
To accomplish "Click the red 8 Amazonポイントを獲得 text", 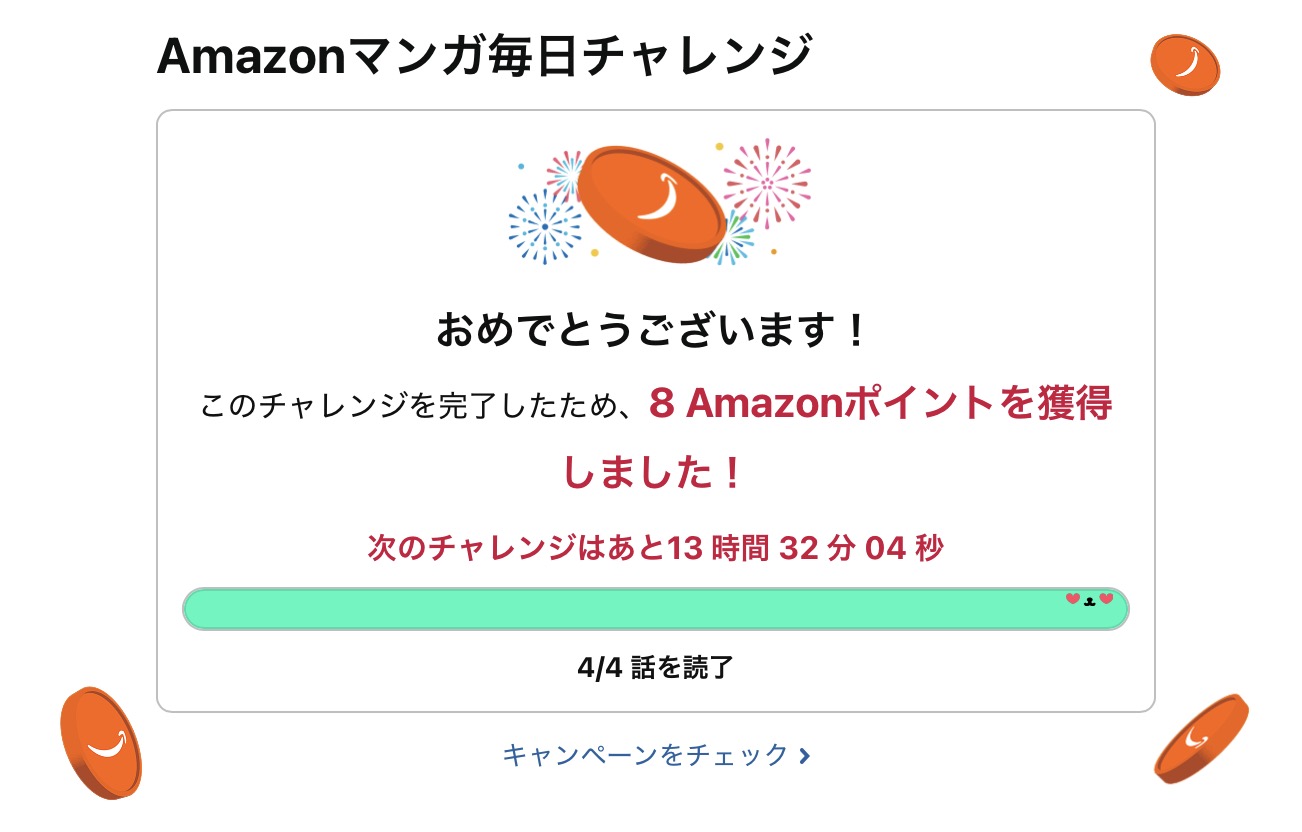I will click(x=880, y=405).
